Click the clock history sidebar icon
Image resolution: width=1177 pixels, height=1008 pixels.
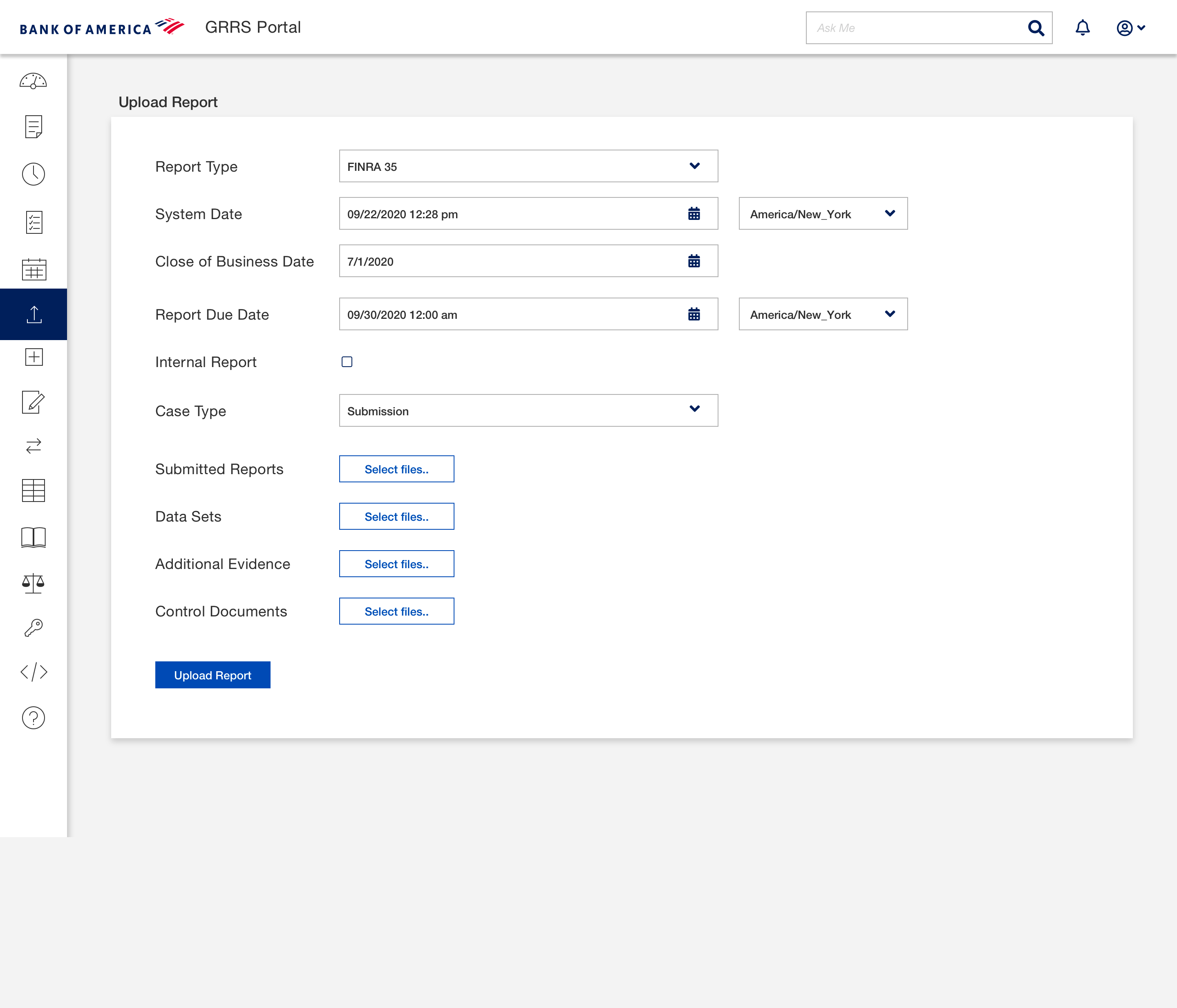(34, 174)
